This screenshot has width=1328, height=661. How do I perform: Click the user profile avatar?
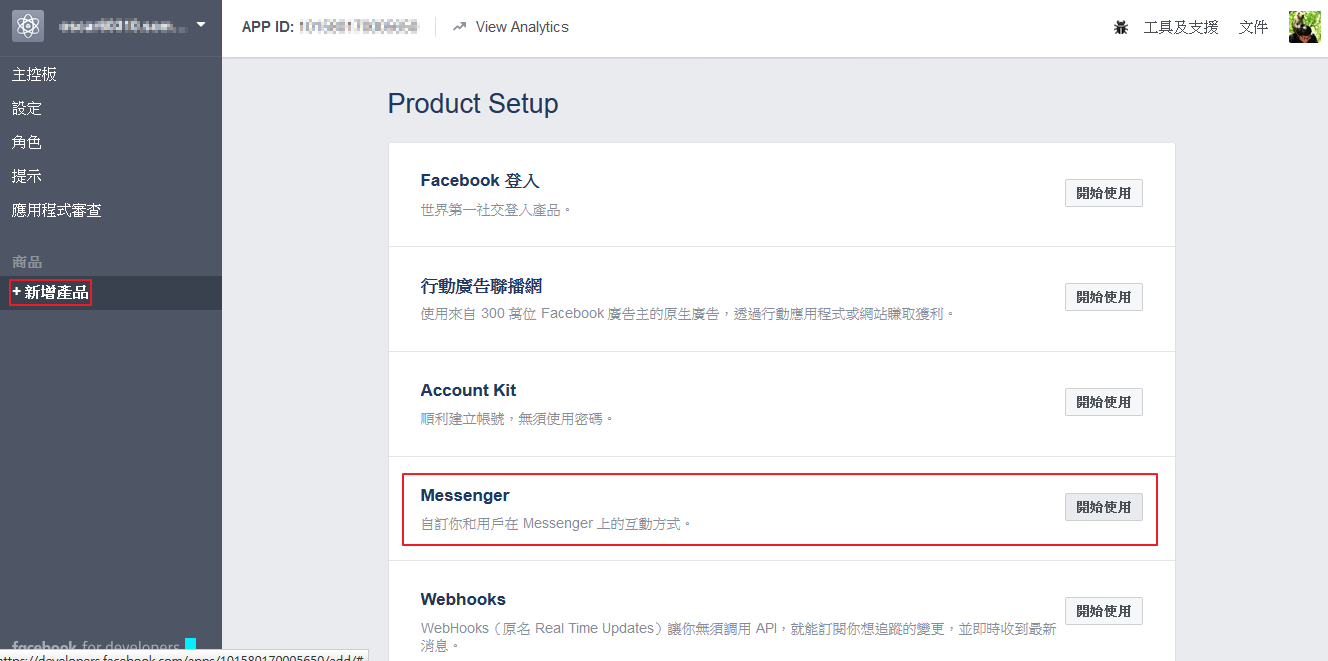tap(1304, 27)
